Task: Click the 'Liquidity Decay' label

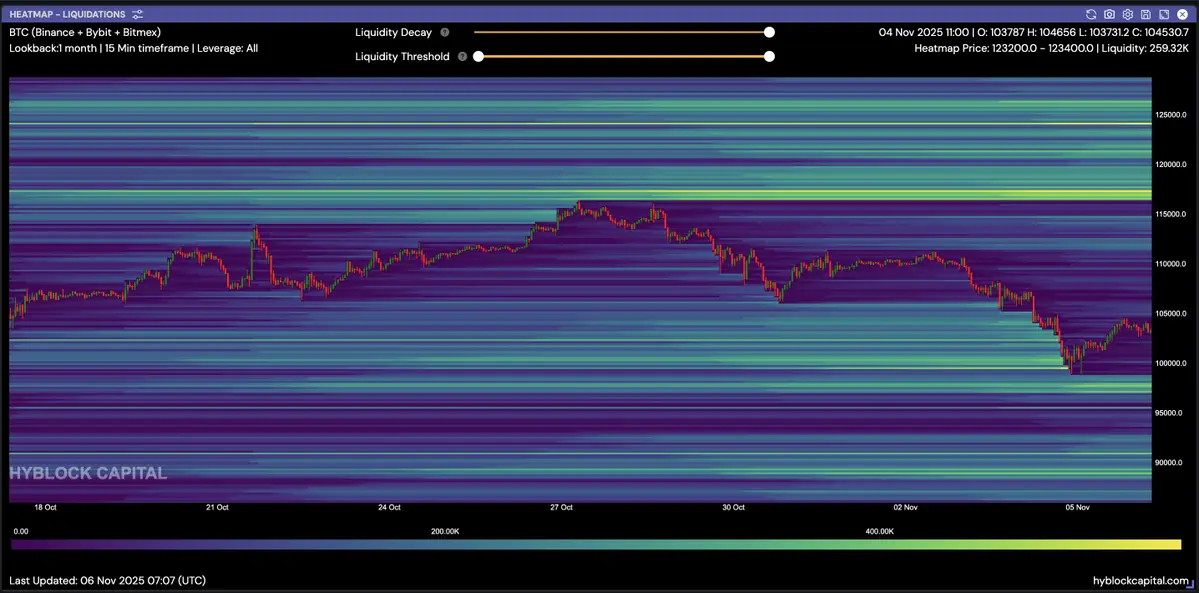Action: [393, 33]
